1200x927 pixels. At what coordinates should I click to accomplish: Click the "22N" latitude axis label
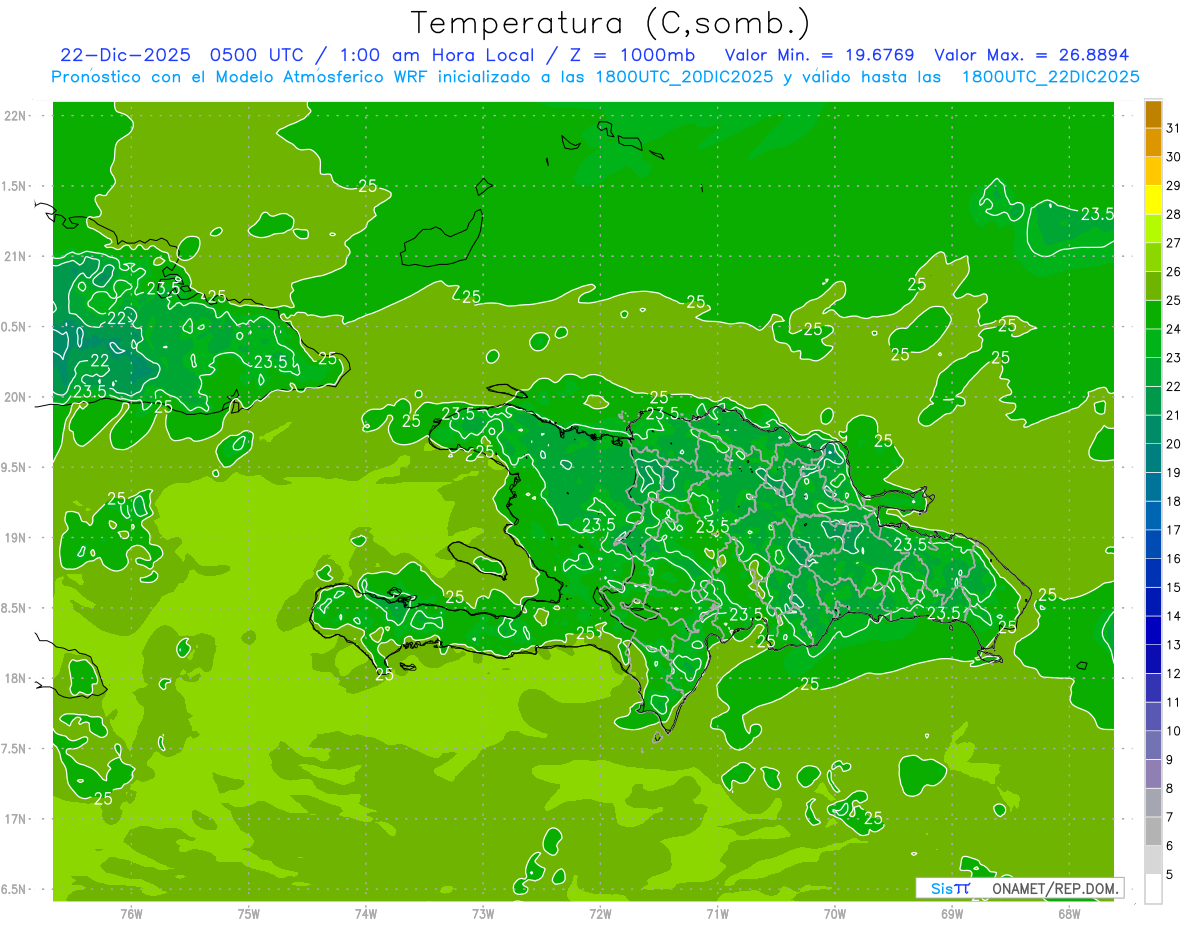pos(15,116)
